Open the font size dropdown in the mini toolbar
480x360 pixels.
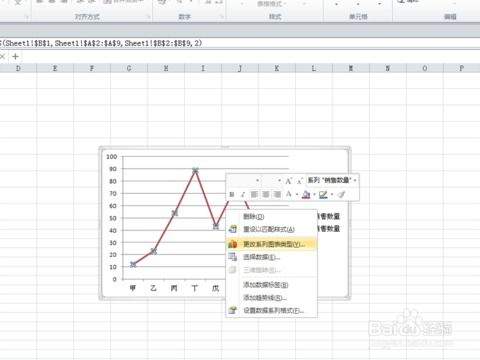[279, 181]
